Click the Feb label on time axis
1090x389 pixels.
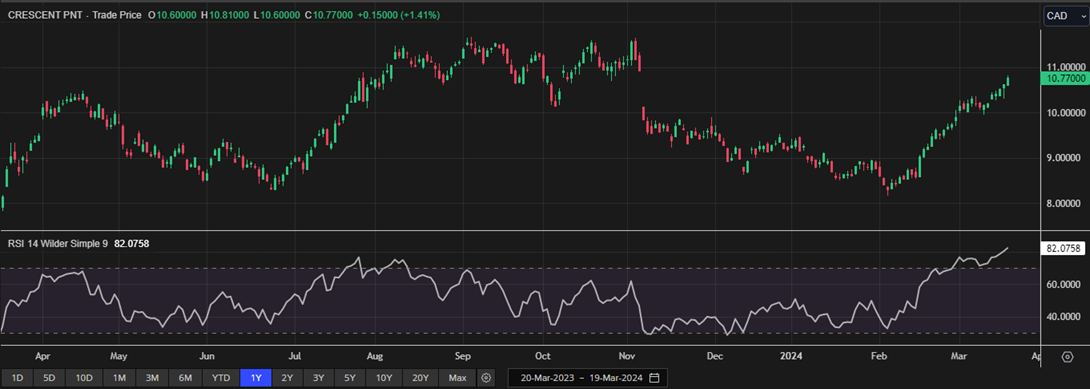coord(879,356)
